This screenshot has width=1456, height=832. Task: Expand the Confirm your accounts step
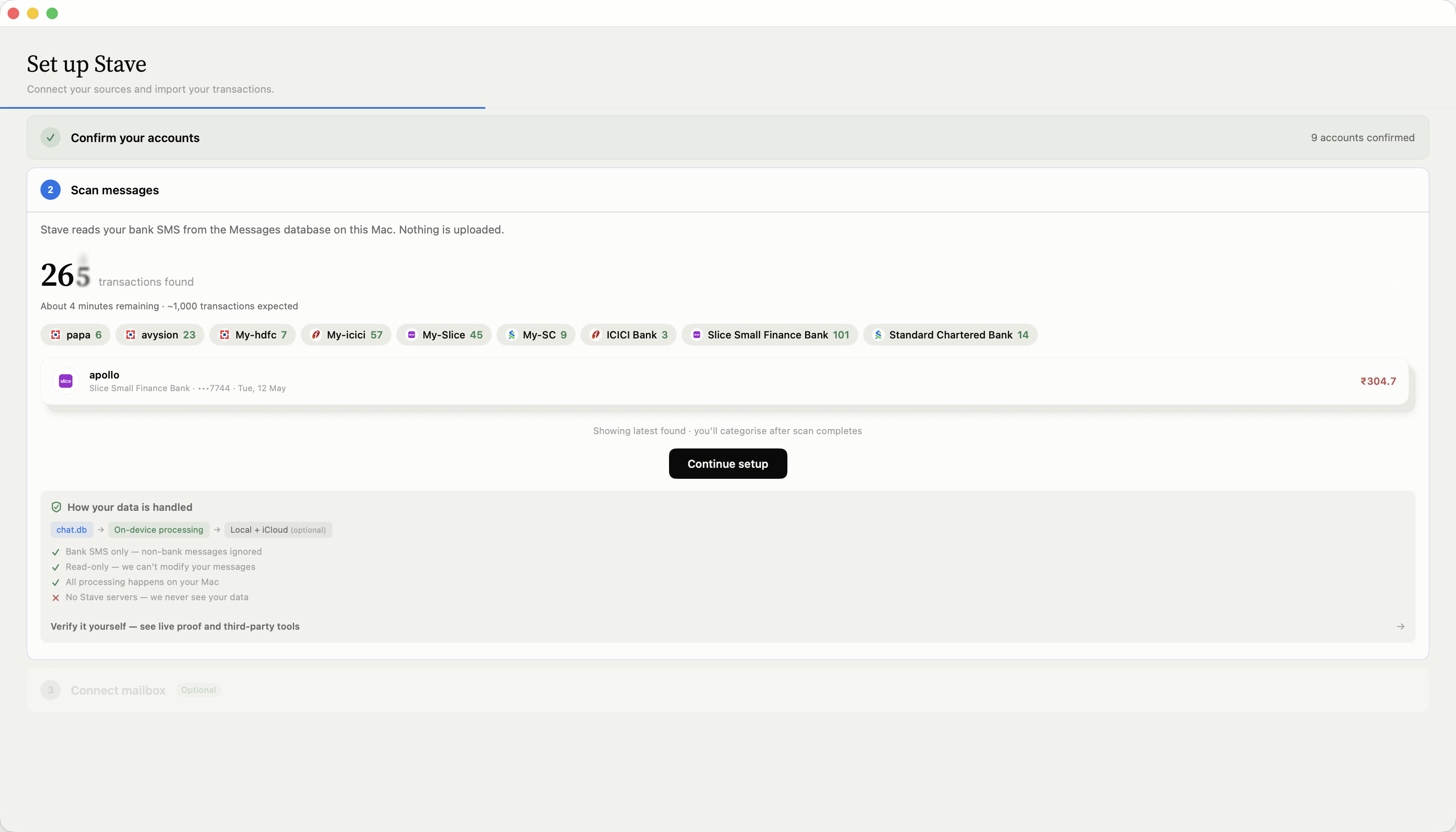(x=728, y=138)
